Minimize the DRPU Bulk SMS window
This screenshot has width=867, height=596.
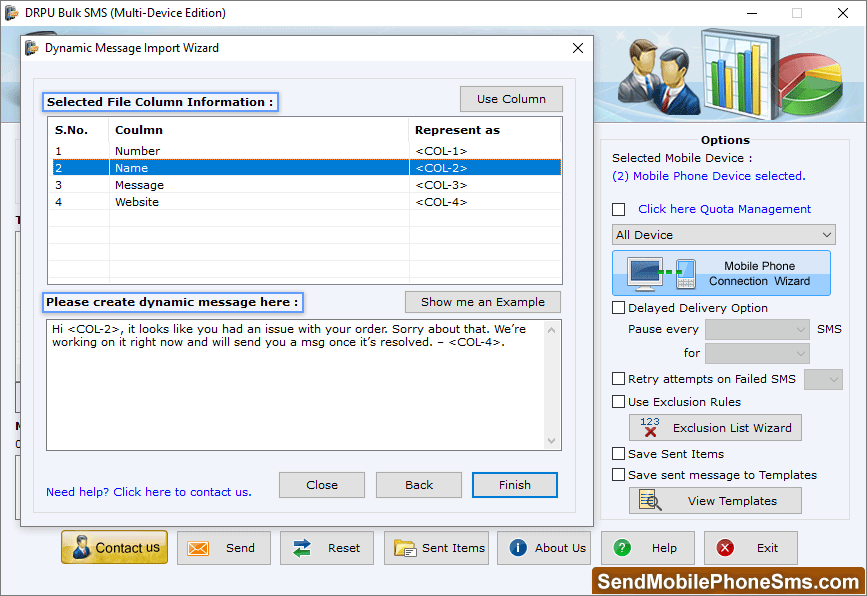coord(751,13)
